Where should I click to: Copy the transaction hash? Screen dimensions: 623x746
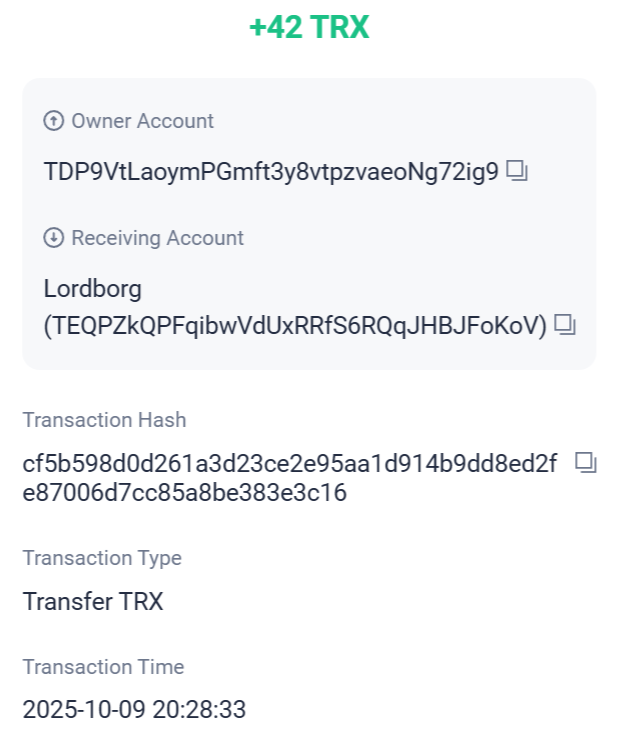586,462
